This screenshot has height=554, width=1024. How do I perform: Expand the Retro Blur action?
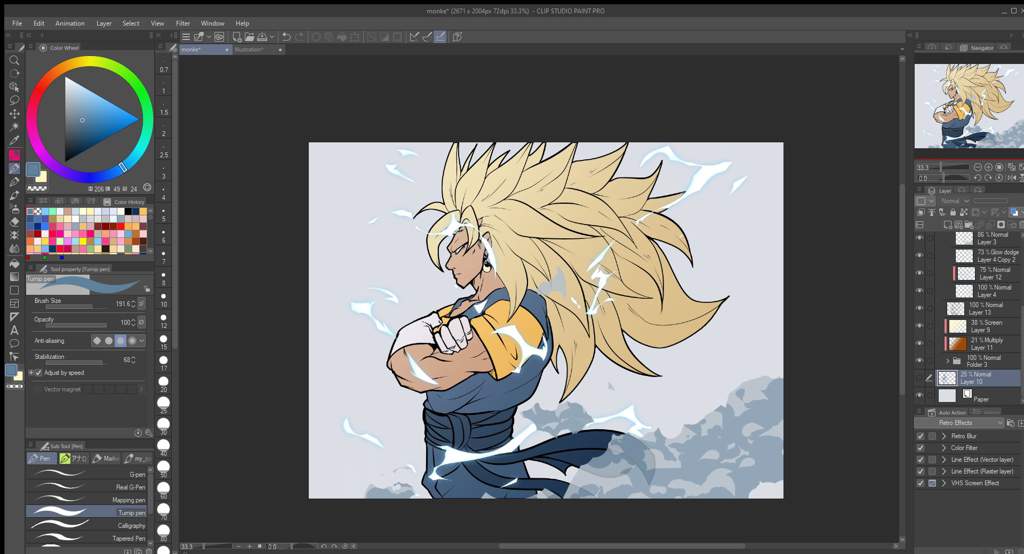[944, 436]
